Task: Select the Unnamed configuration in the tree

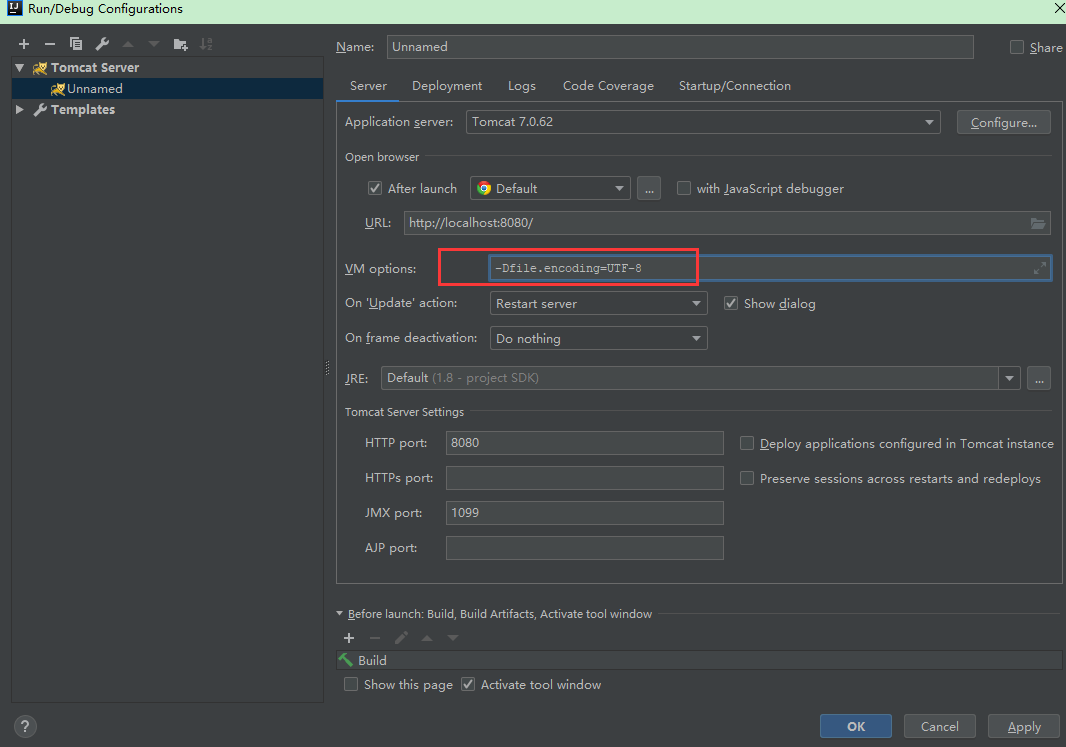Action: tap(167, 88)
